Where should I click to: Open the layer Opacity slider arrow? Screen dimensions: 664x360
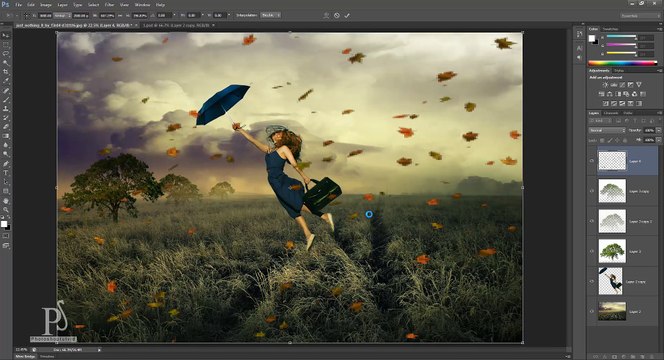tap(658, 130)
